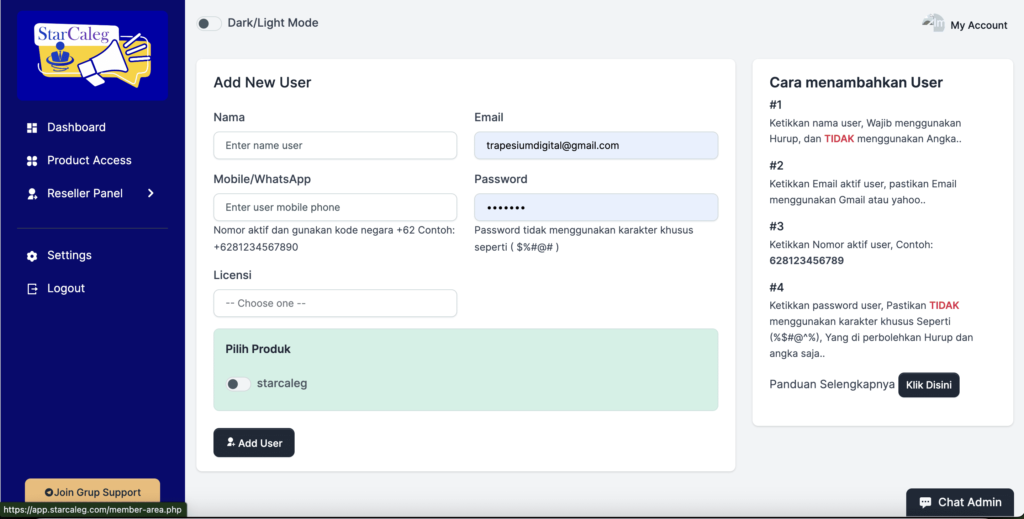Viewport: 1024px width, 519px height.
Task: Click the Join Grup Support button
Action: (92, 492)
